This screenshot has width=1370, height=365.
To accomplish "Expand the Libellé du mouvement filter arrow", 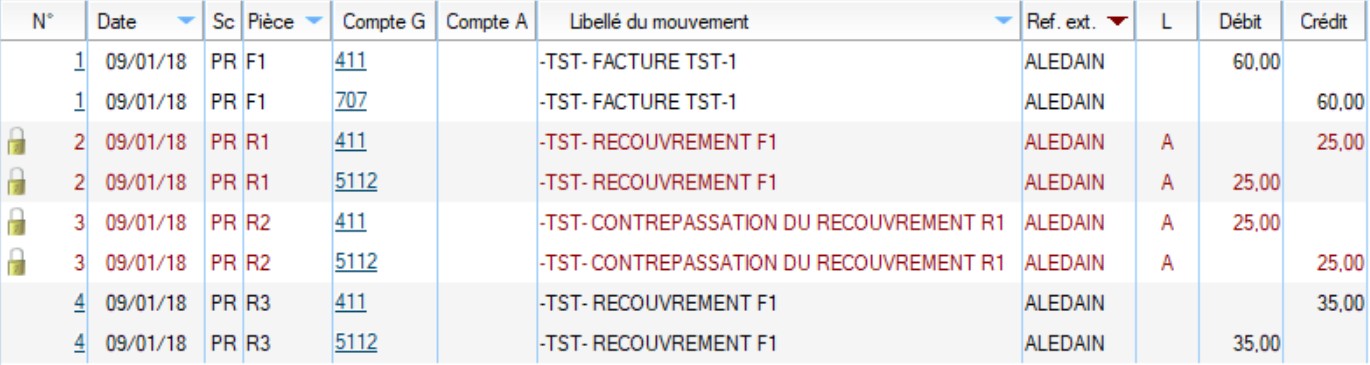I will click(1003, 21).
